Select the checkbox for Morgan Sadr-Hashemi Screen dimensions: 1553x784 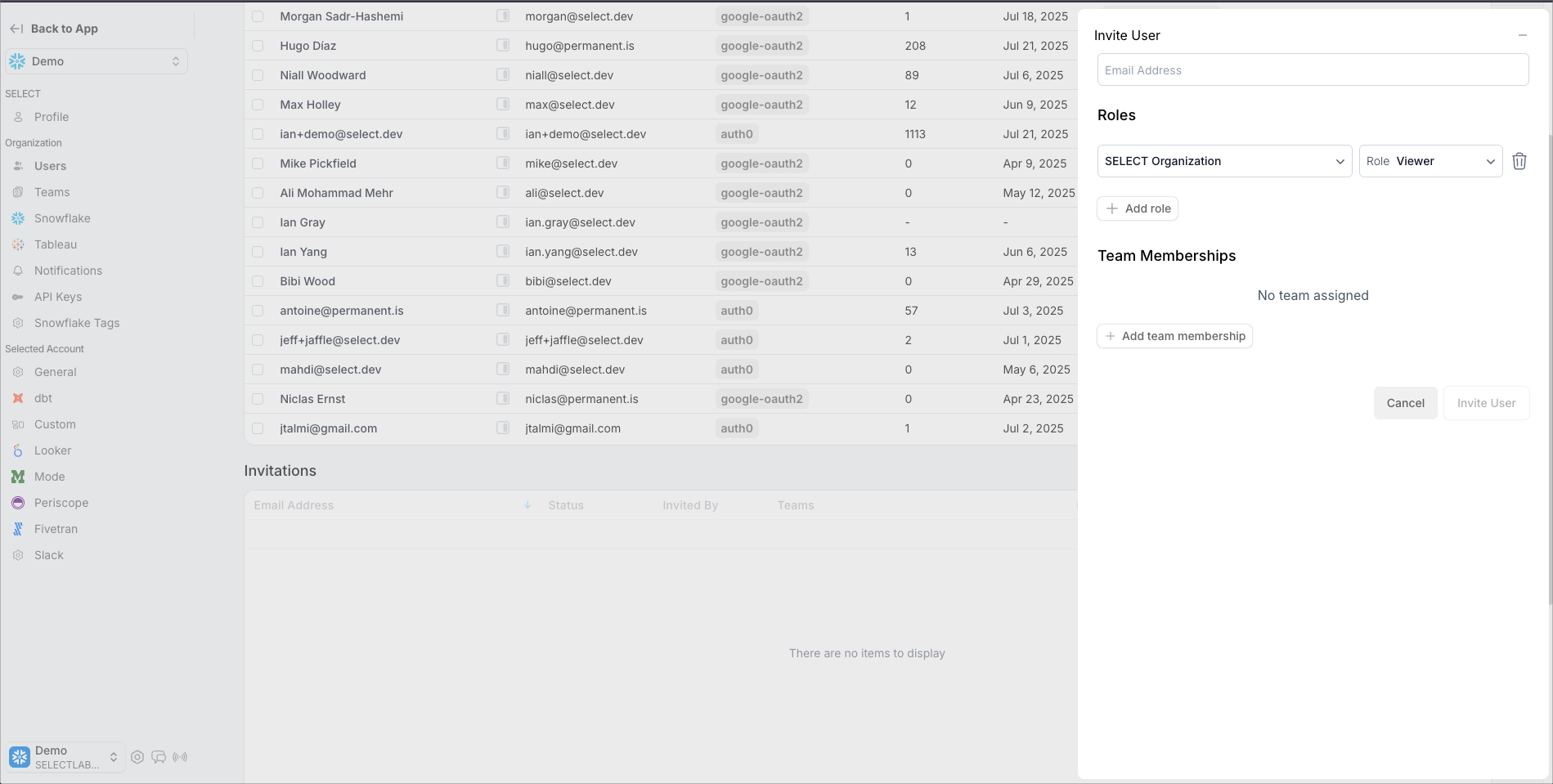coord(258,16)
